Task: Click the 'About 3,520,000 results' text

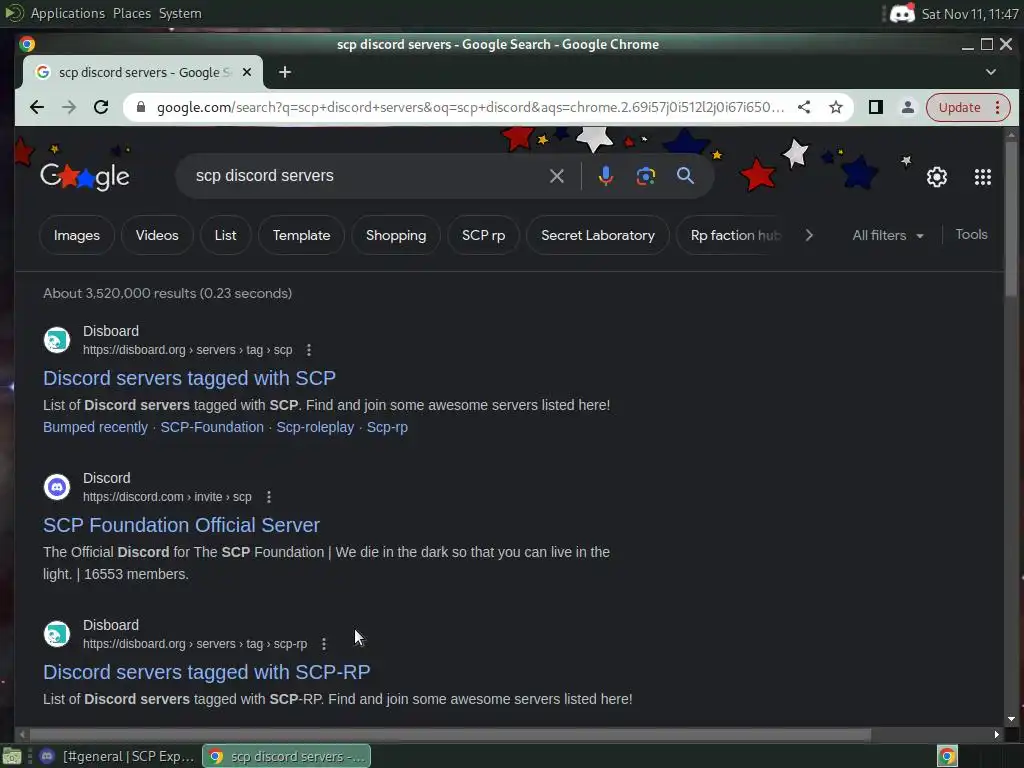Action: 167,293
